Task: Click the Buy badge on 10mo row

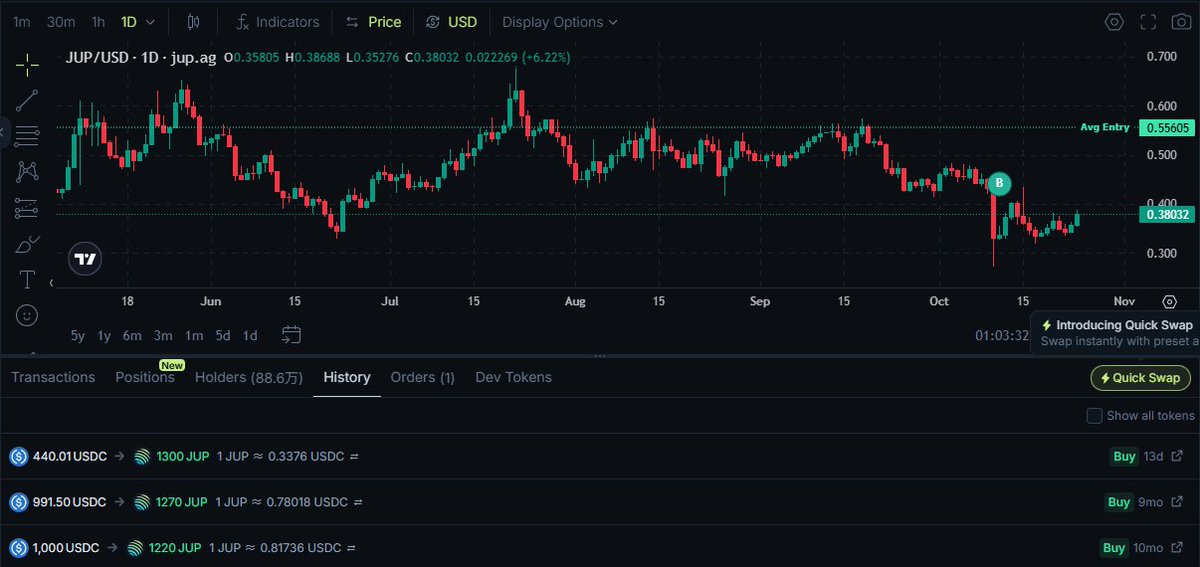Action: pos(1113,548)
